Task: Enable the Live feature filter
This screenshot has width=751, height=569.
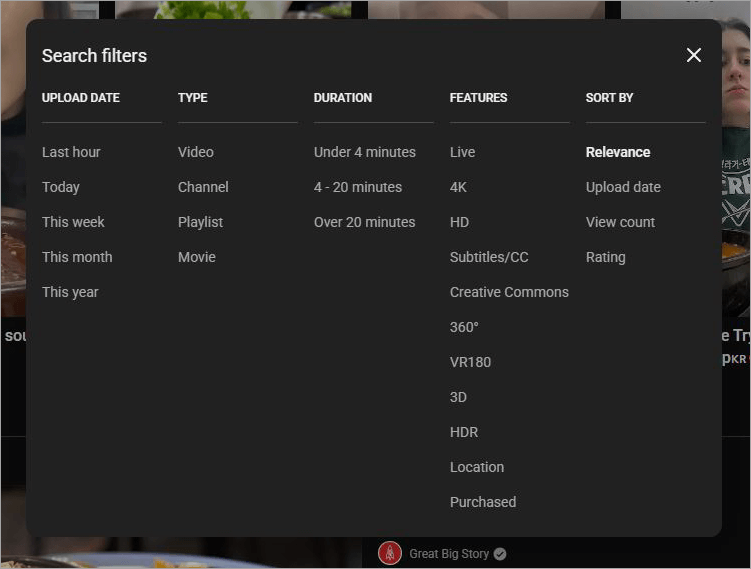Action: tap(462, 152)
